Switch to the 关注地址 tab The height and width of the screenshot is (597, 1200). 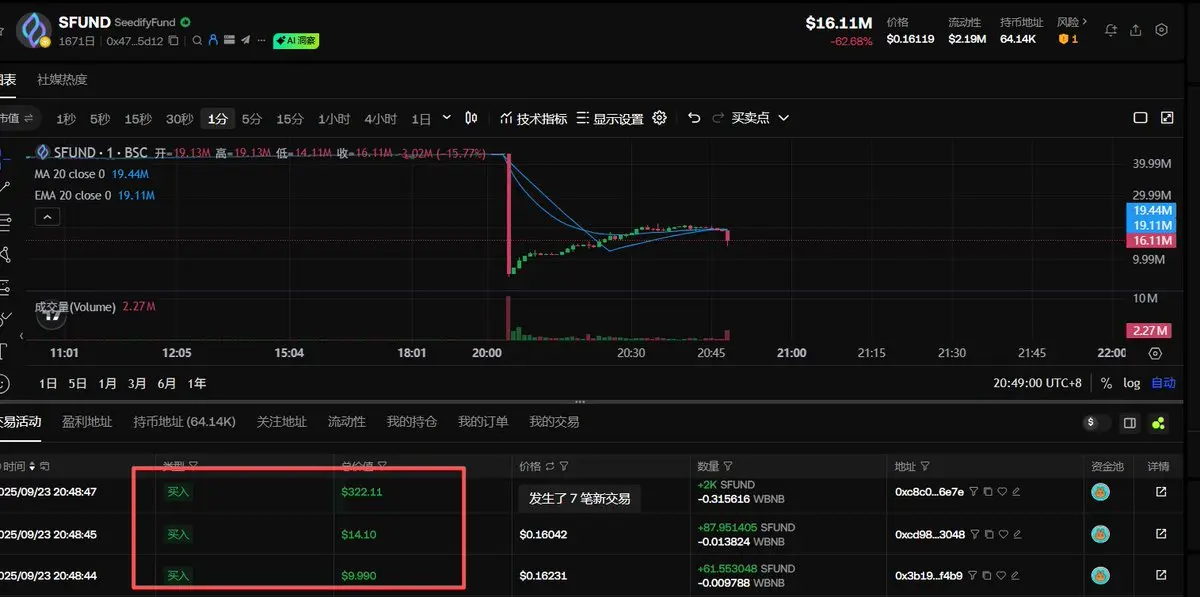282,422
